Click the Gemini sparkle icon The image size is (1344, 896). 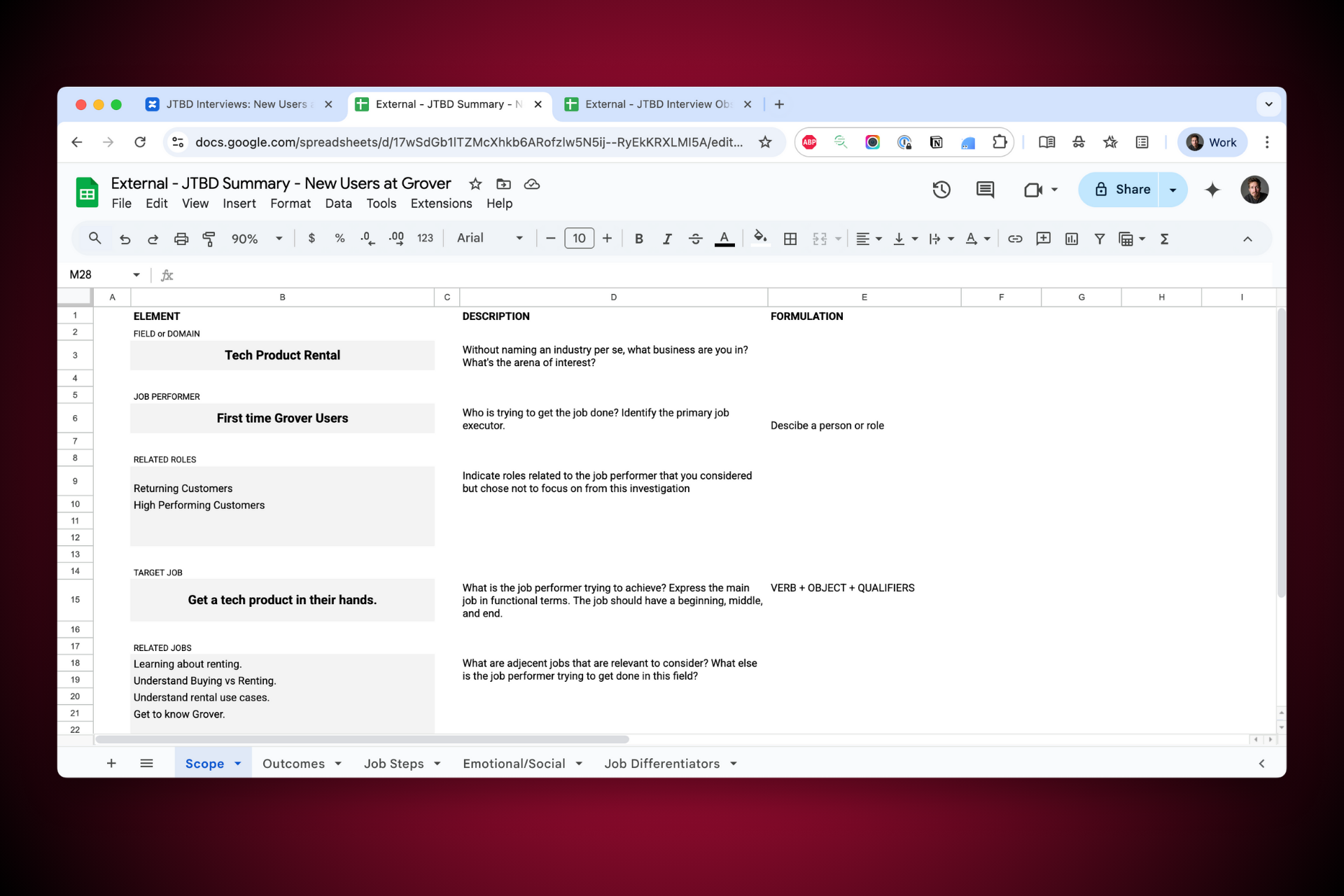1212,190
